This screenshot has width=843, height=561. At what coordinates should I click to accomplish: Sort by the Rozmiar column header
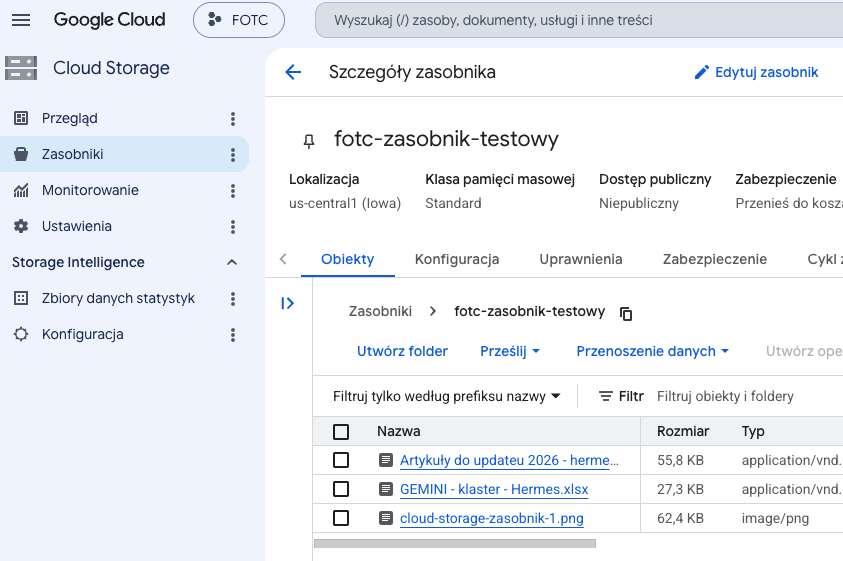[683, 431]
